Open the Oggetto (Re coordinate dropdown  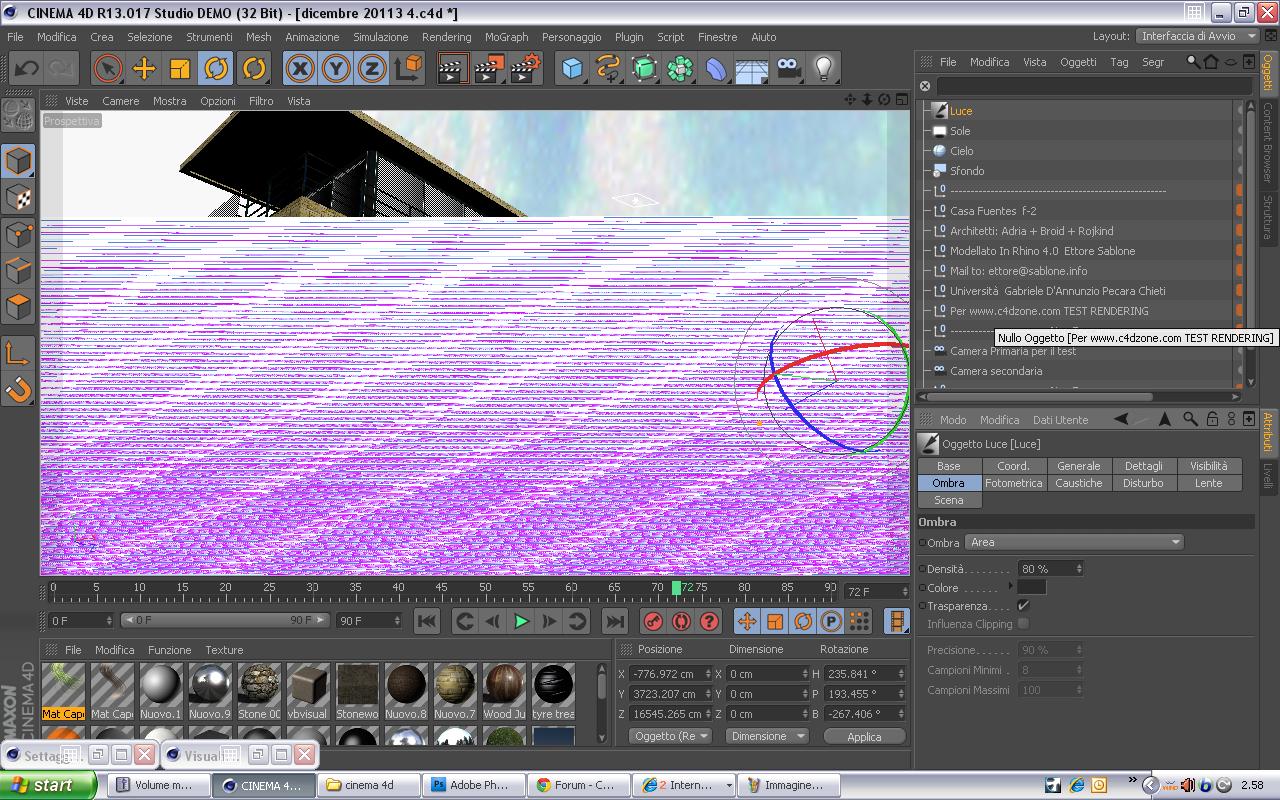pyautogui.click(x=670, y=736)
